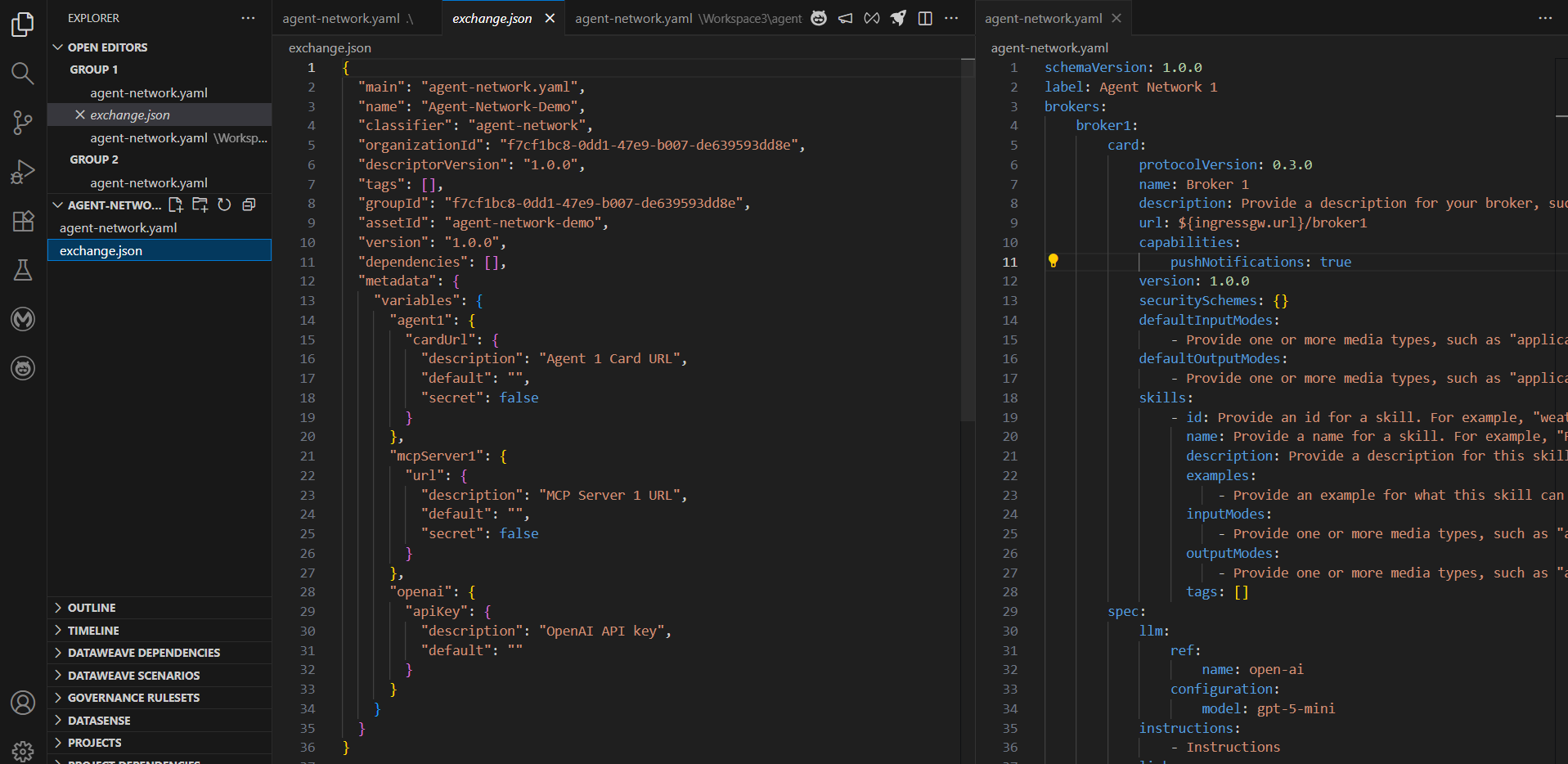
Task: Click the New File icon in explorer
Action: click(176, 204)
